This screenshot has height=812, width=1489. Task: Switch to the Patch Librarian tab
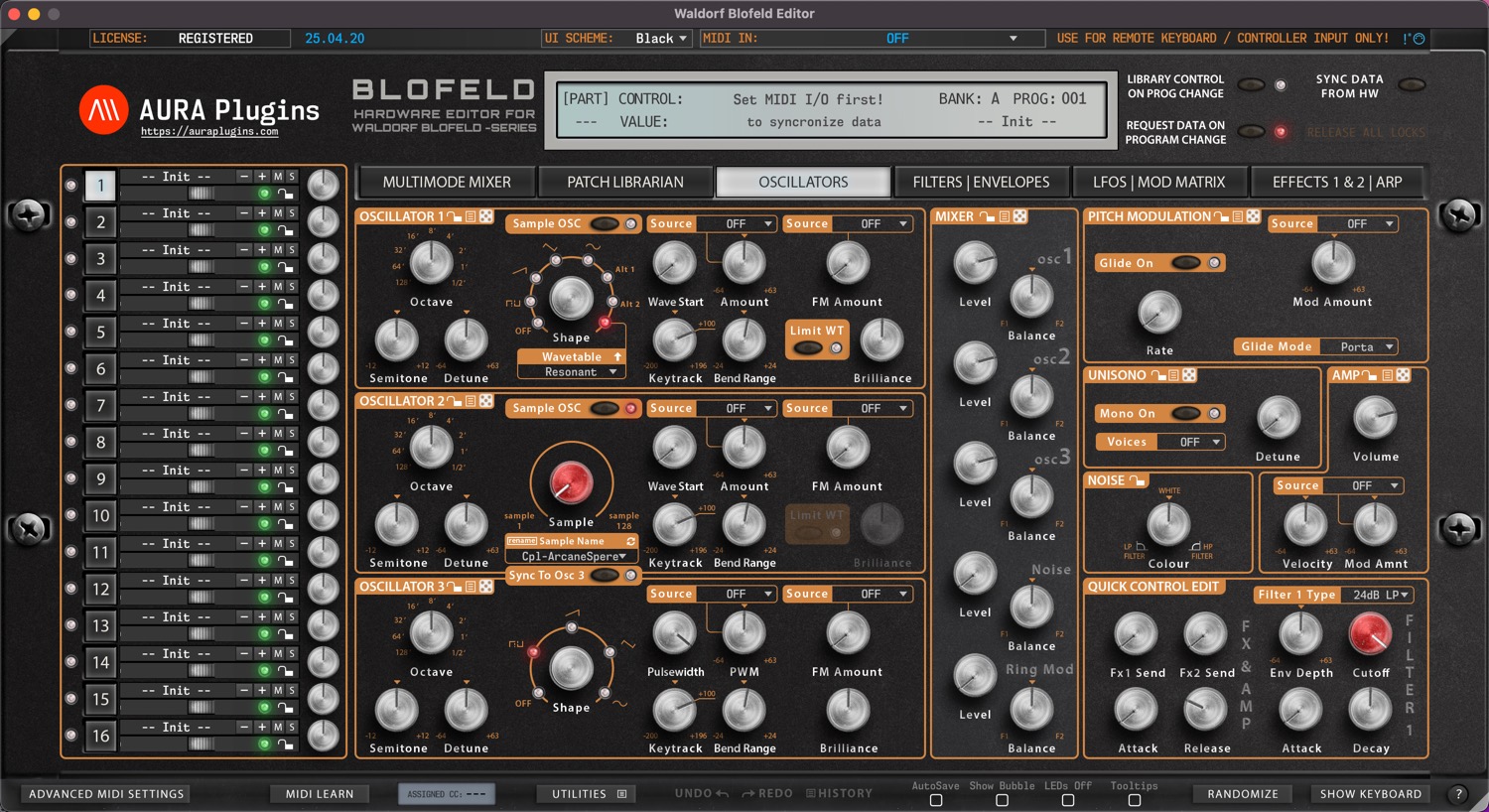click(625, 183)
